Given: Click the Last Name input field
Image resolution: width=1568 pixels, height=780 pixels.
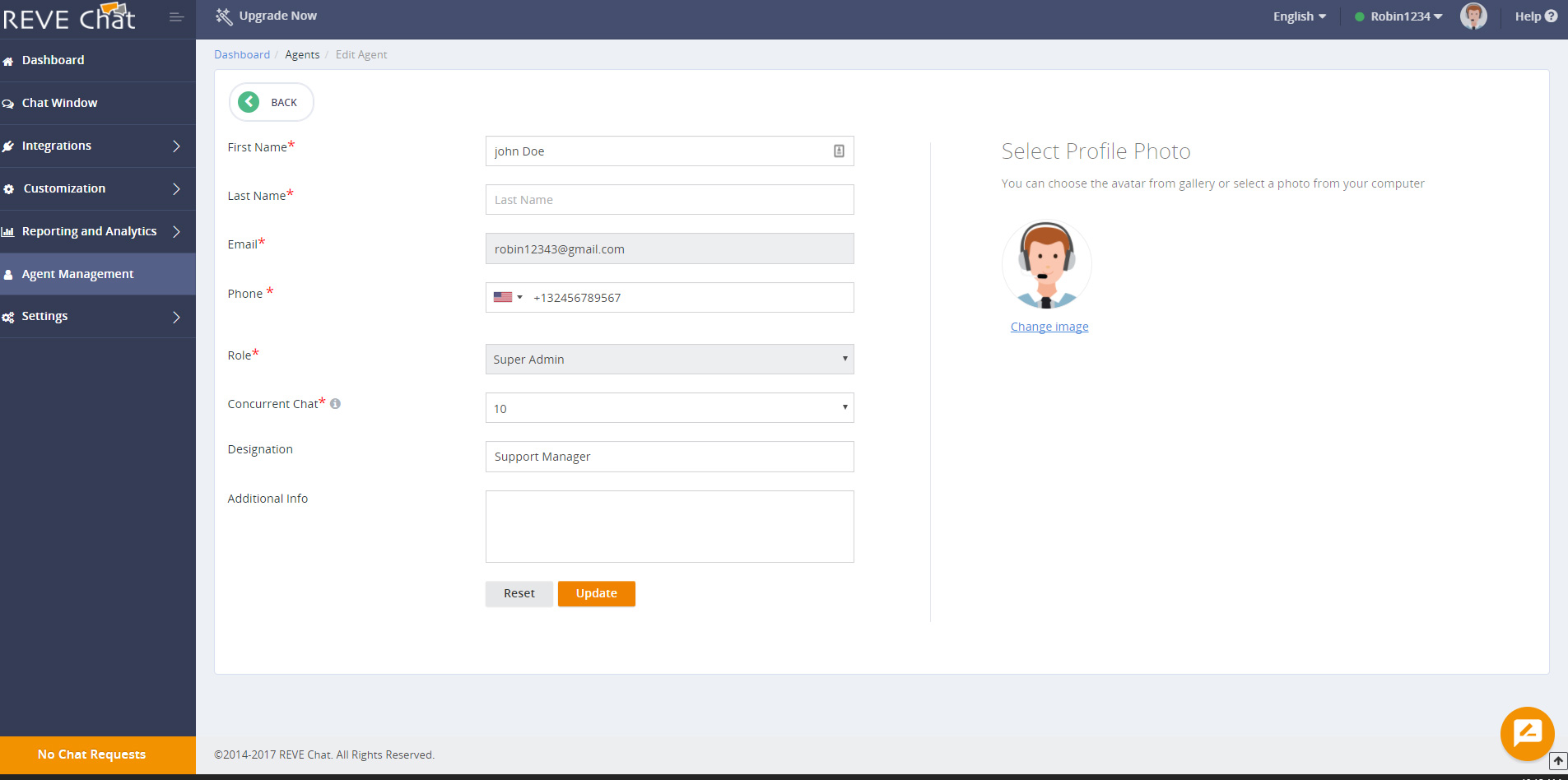Looking at the screenshot, I should 670,200.
